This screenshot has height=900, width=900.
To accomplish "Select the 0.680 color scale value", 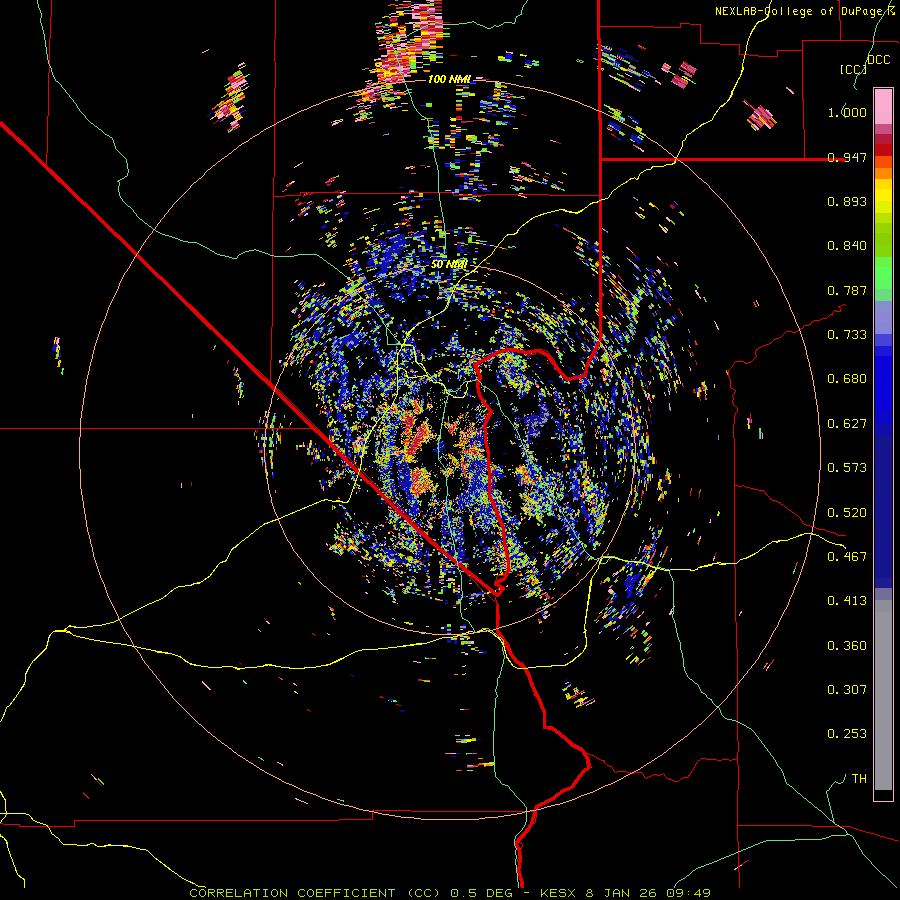I will [847, 379].
